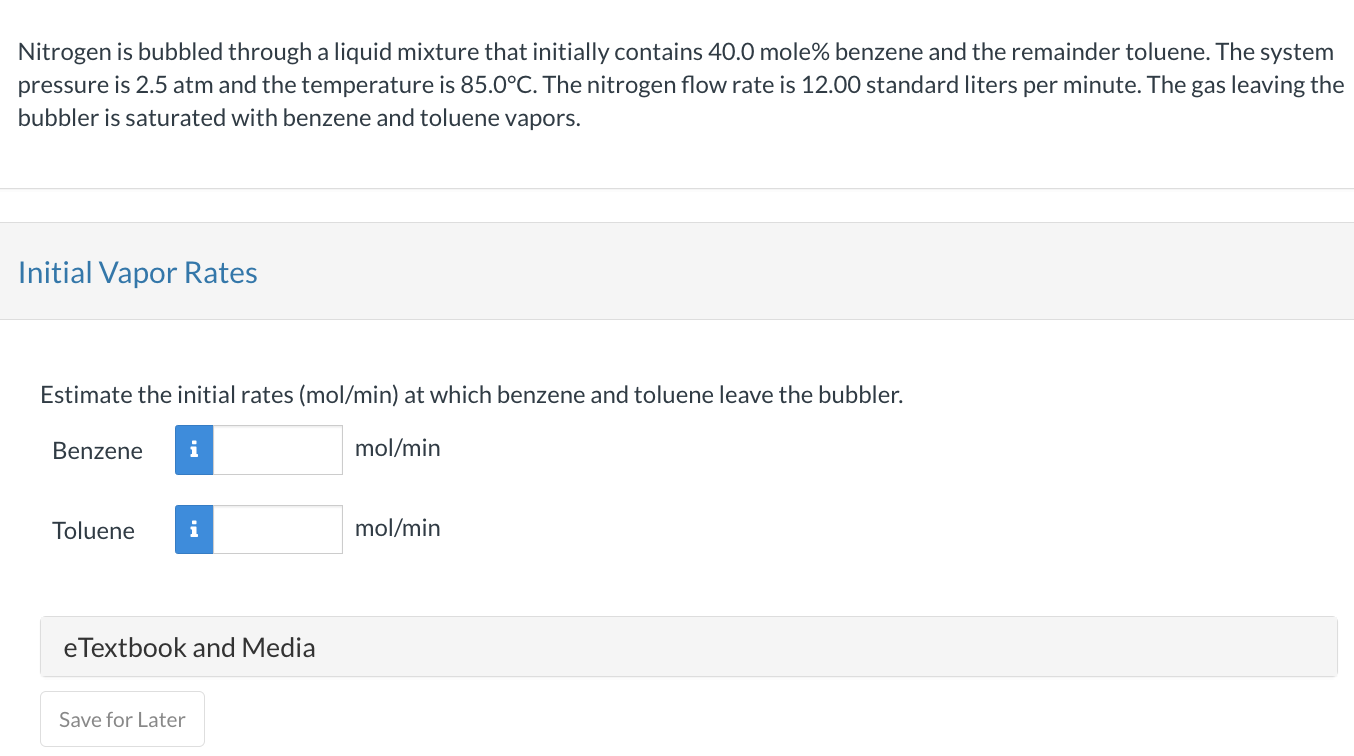Click the 'i' badge on the Toluene answer box
The image size is (1354, 756).
(x=193, y=529)
